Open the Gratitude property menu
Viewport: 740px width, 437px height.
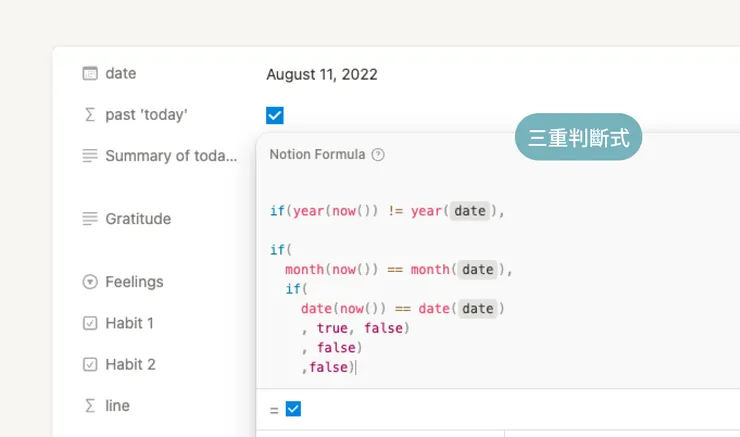click(138, 219)
